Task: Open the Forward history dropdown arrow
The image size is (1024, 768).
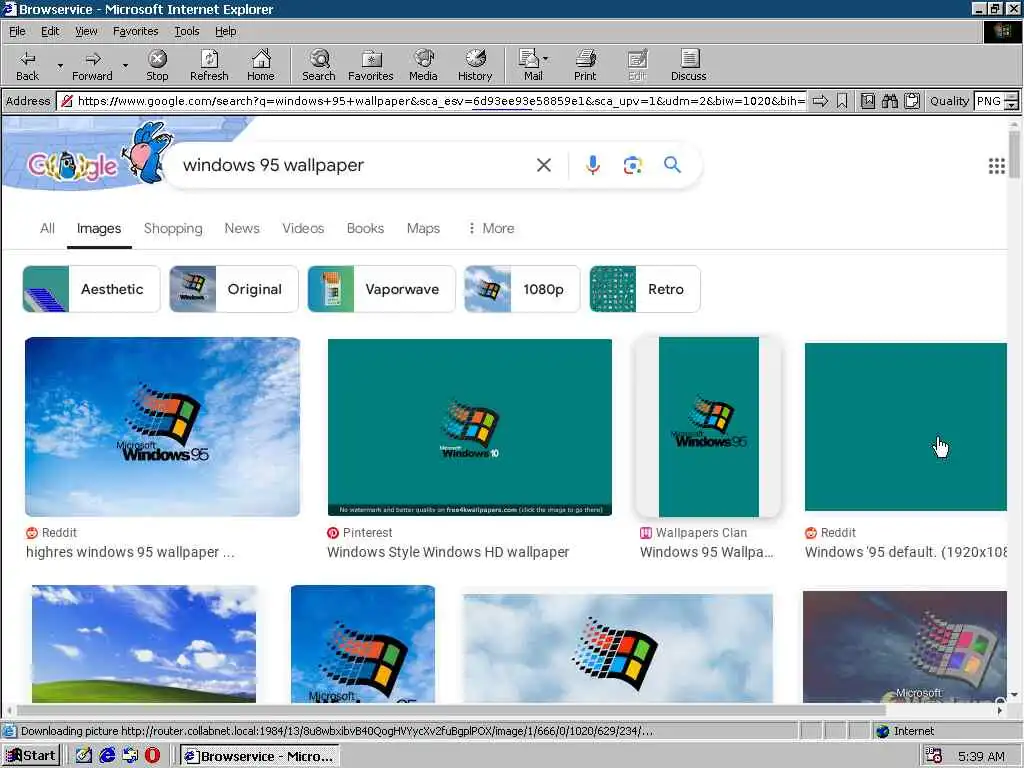Action: [x=125, y=66]
